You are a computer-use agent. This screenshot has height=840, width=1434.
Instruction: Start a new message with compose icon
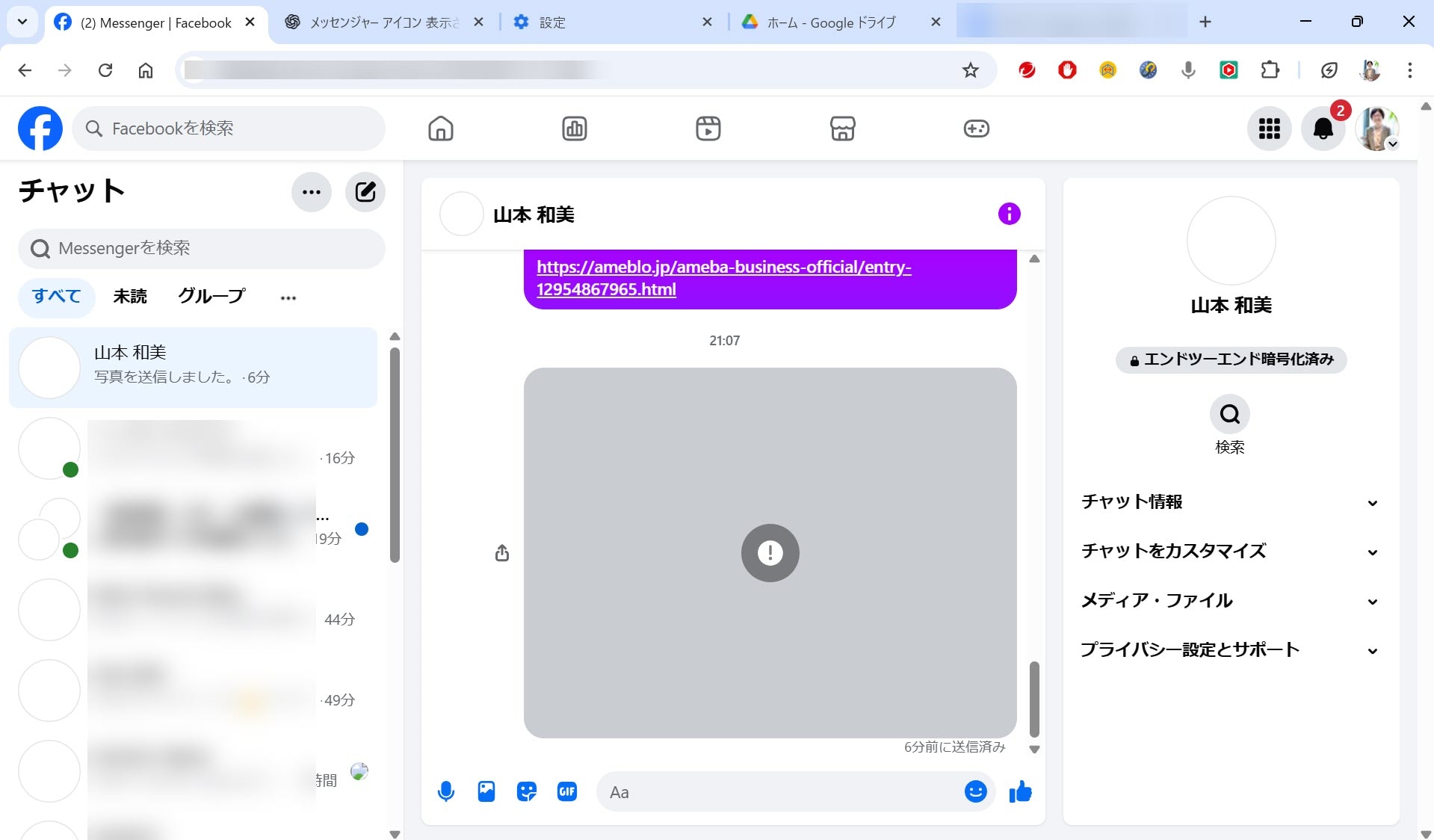point(365,192)
